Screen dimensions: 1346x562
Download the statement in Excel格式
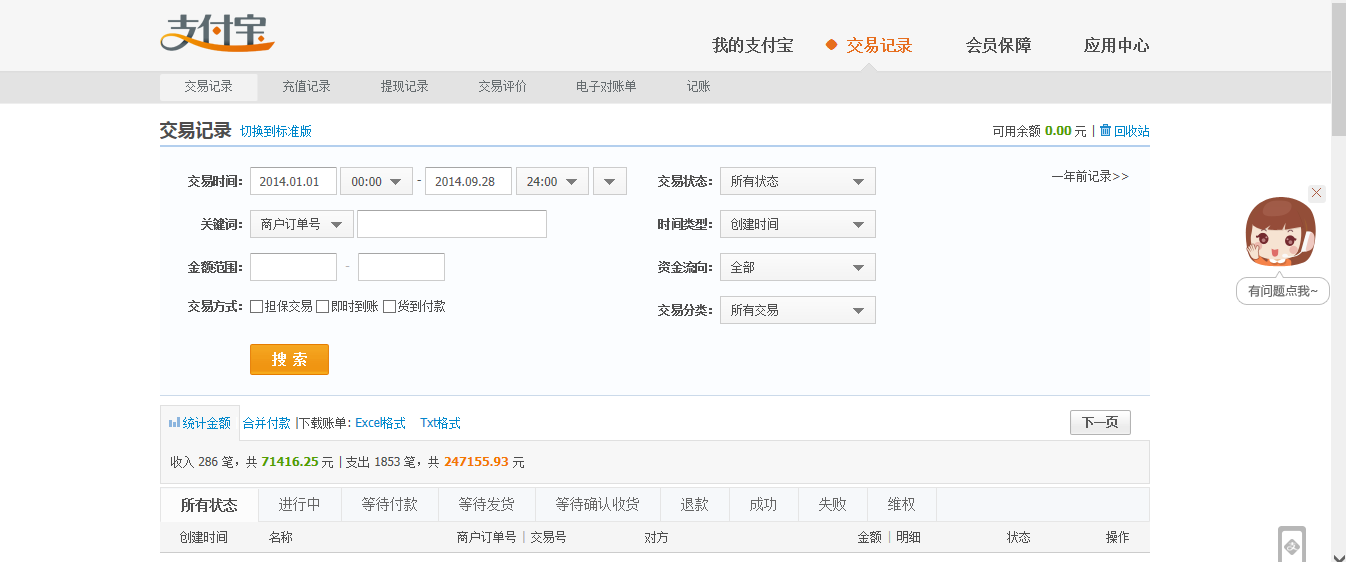click(380, 423)
